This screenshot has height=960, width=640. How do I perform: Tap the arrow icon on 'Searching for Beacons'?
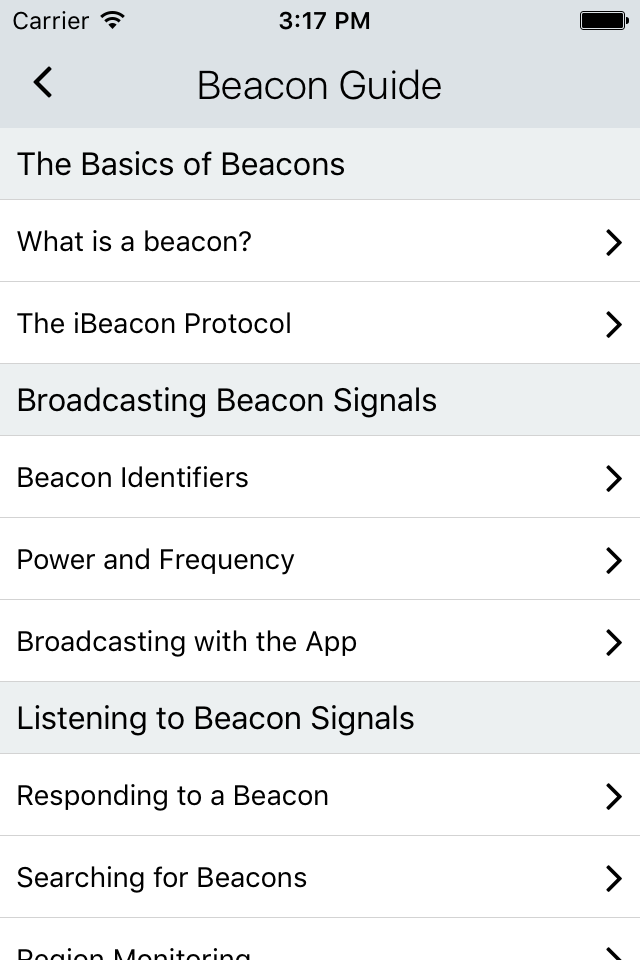[x=614, y=878]
